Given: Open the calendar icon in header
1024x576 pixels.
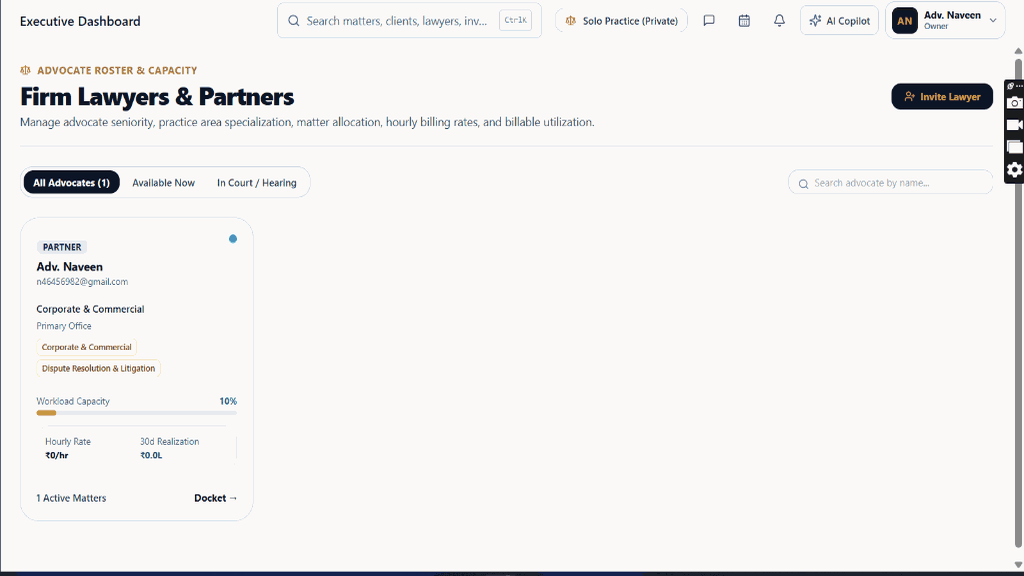Looking at the screenshot, I should (x=744, y=21).
